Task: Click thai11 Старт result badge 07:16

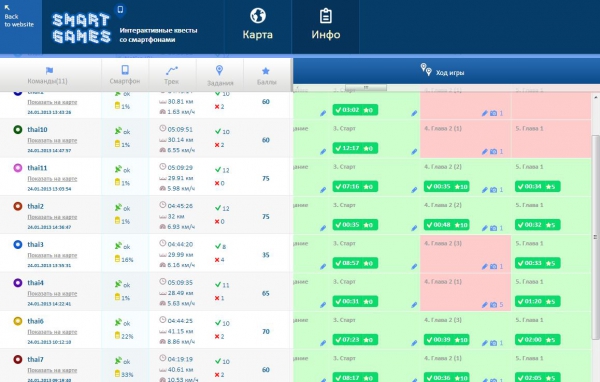Action: coord(355,186)
